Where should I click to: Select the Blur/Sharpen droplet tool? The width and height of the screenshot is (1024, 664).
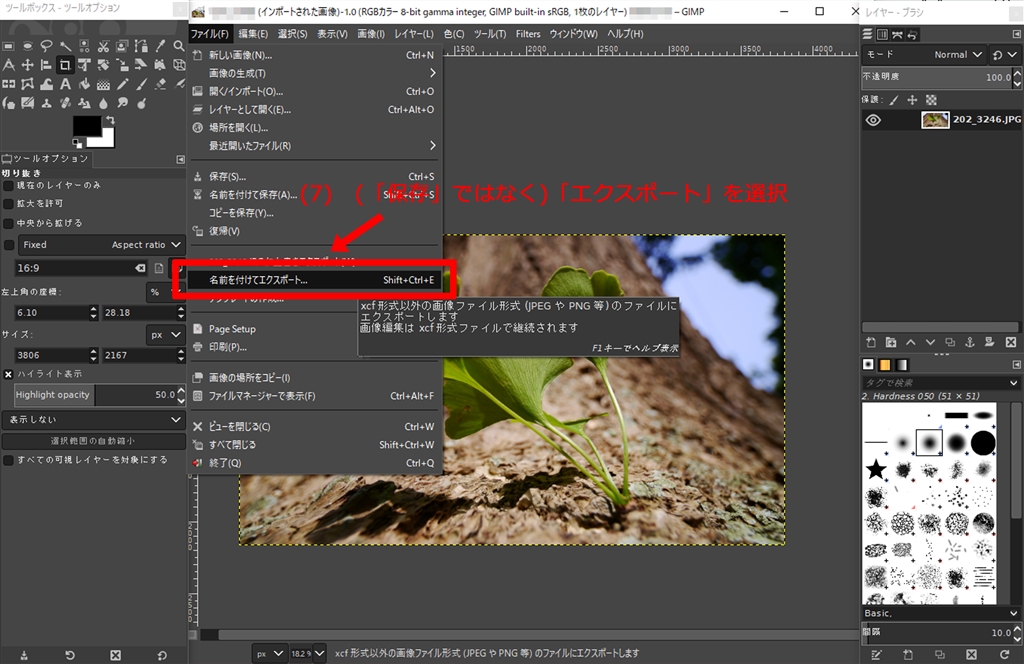(x=103, y=103)
